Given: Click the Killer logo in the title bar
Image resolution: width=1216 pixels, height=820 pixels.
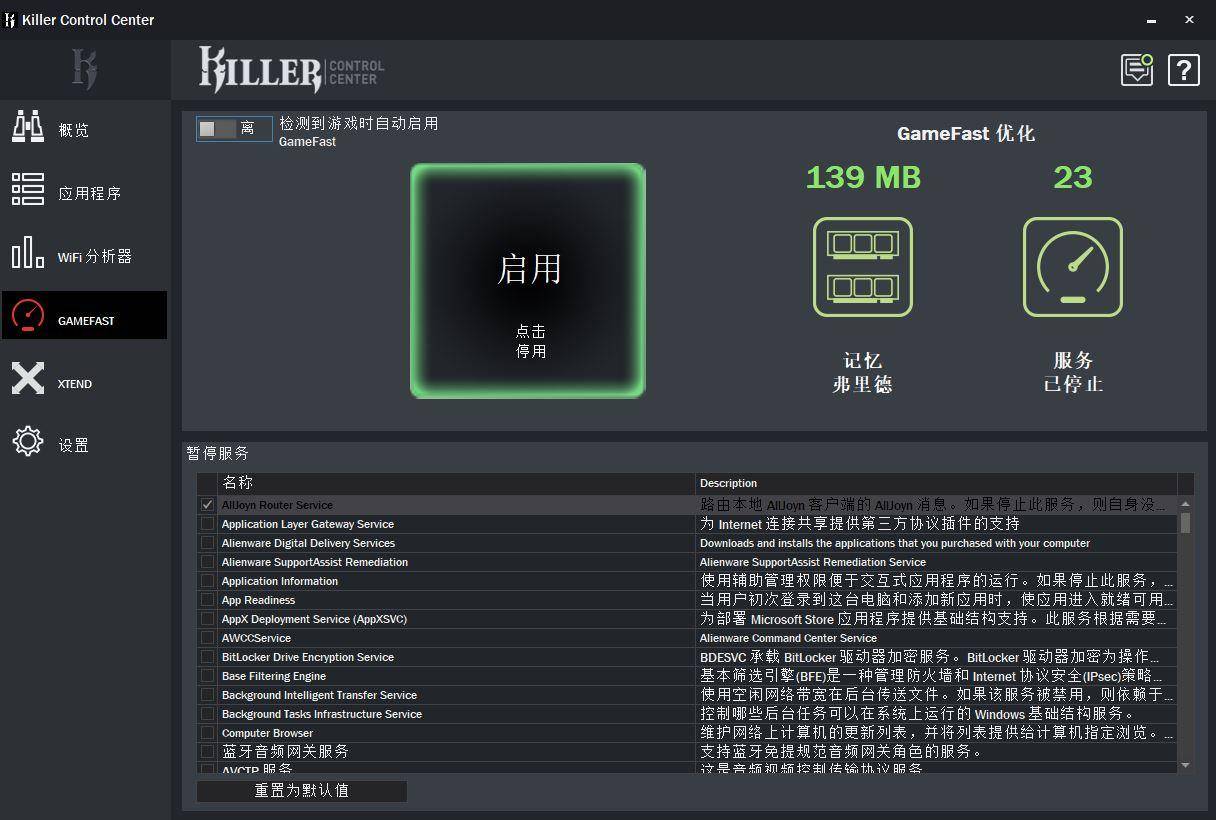Looking at the screenshot, I should 10,19.
